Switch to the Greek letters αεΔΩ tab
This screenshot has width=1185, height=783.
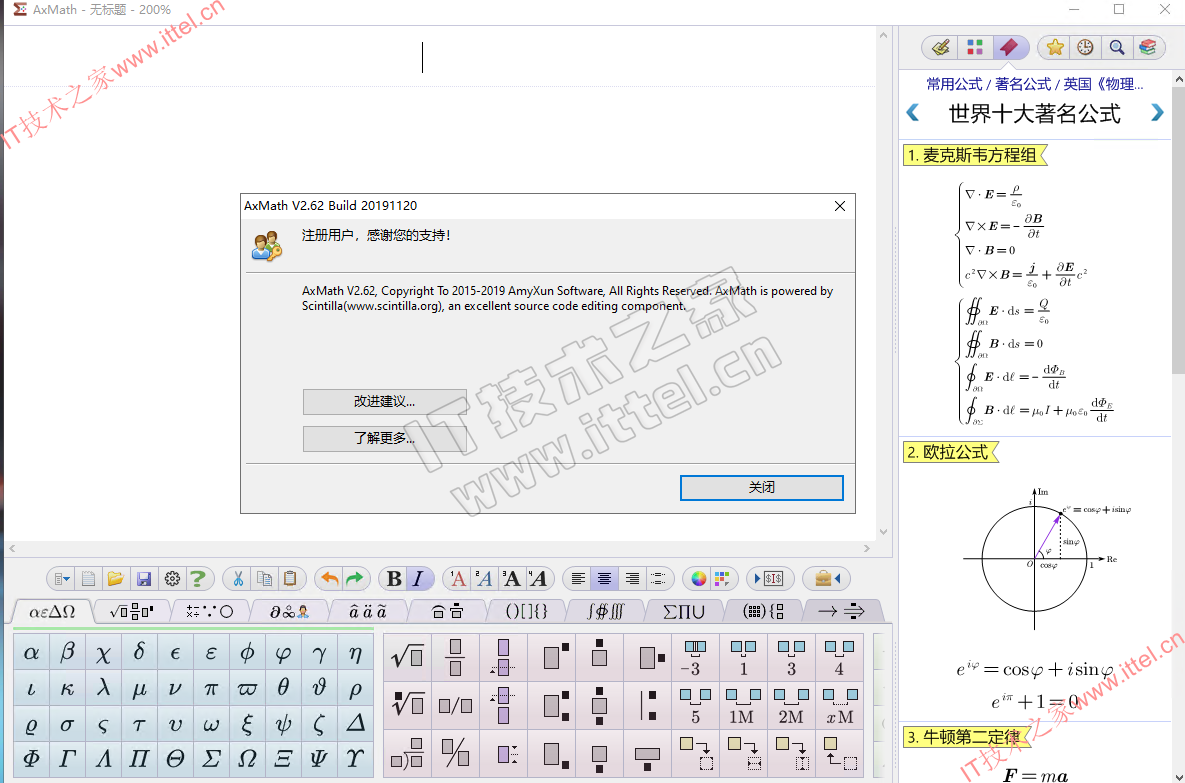51,611
